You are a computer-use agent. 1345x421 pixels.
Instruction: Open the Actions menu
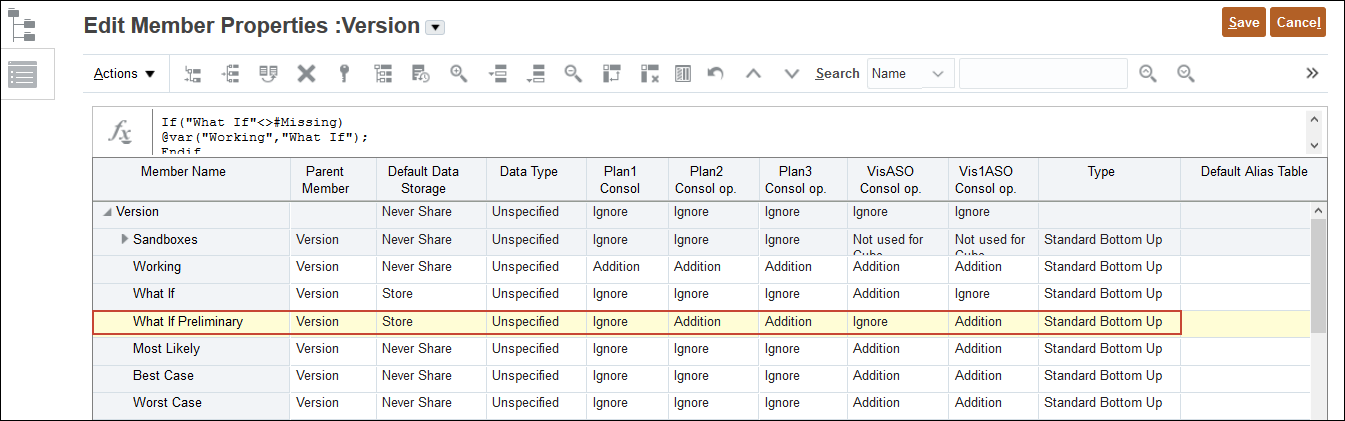(x=125, y=73)
